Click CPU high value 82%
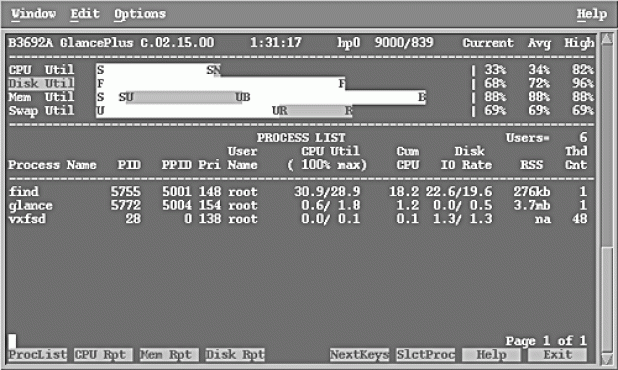This screenshot has width=618, height=370. (583, 70)
